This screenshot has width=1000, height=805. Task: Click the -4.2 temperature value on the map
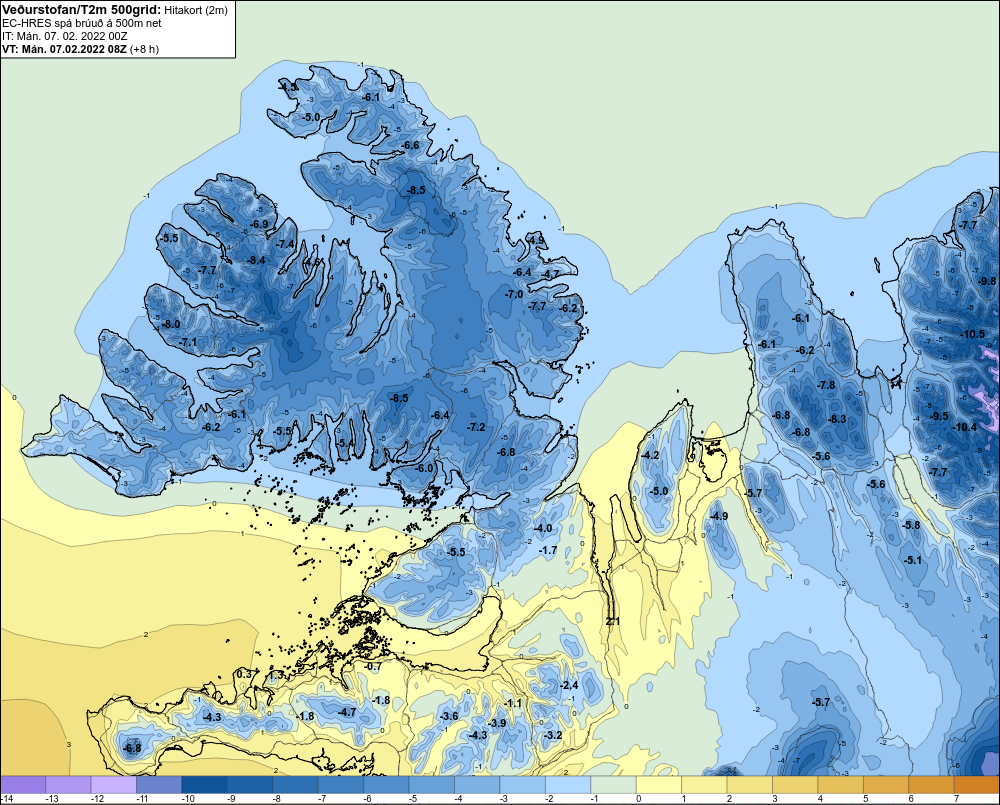pyautogui.click(x=651, y=455)
